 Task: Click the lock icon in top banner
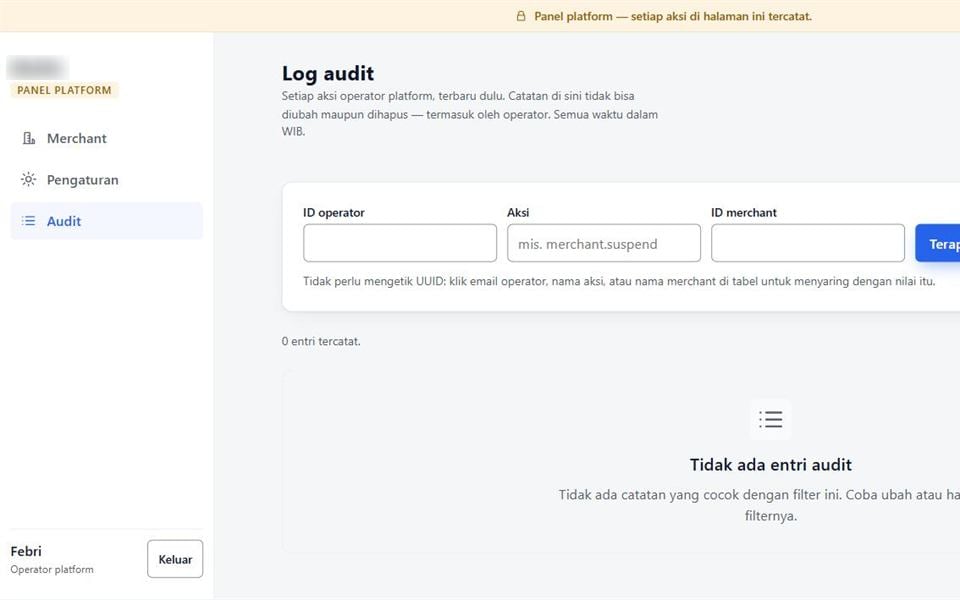click(521, 16)
